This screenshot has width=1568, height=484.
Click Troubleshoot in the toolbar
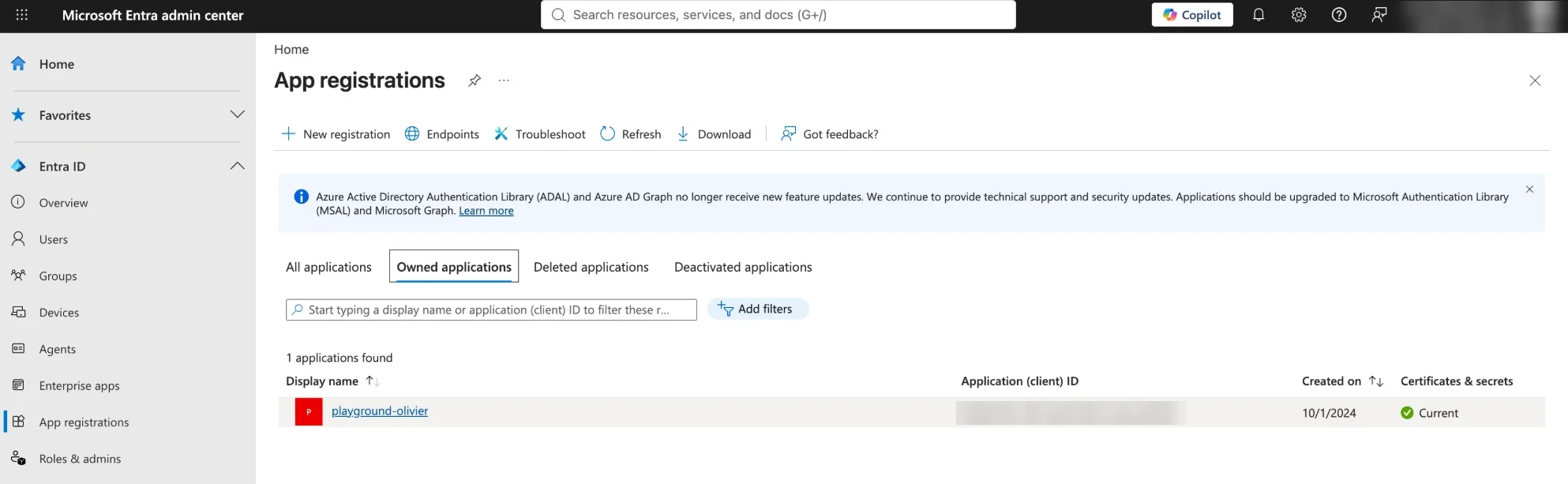point(540,134)
